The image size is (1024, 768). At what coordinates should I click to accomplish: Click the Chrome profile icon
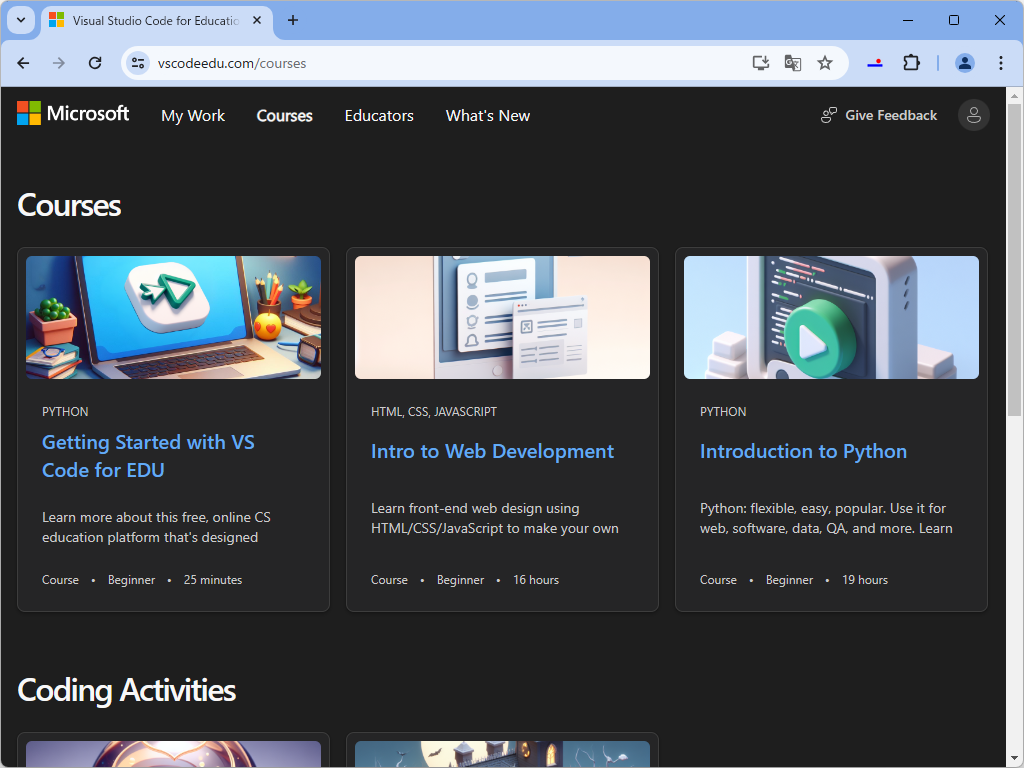pos(965,63)
